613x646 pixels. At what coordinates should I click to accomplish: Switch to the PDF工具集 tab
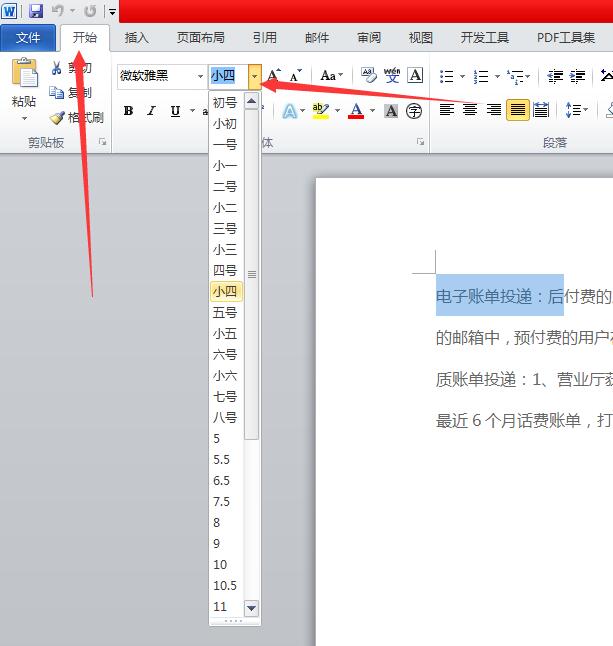[566, 38]
